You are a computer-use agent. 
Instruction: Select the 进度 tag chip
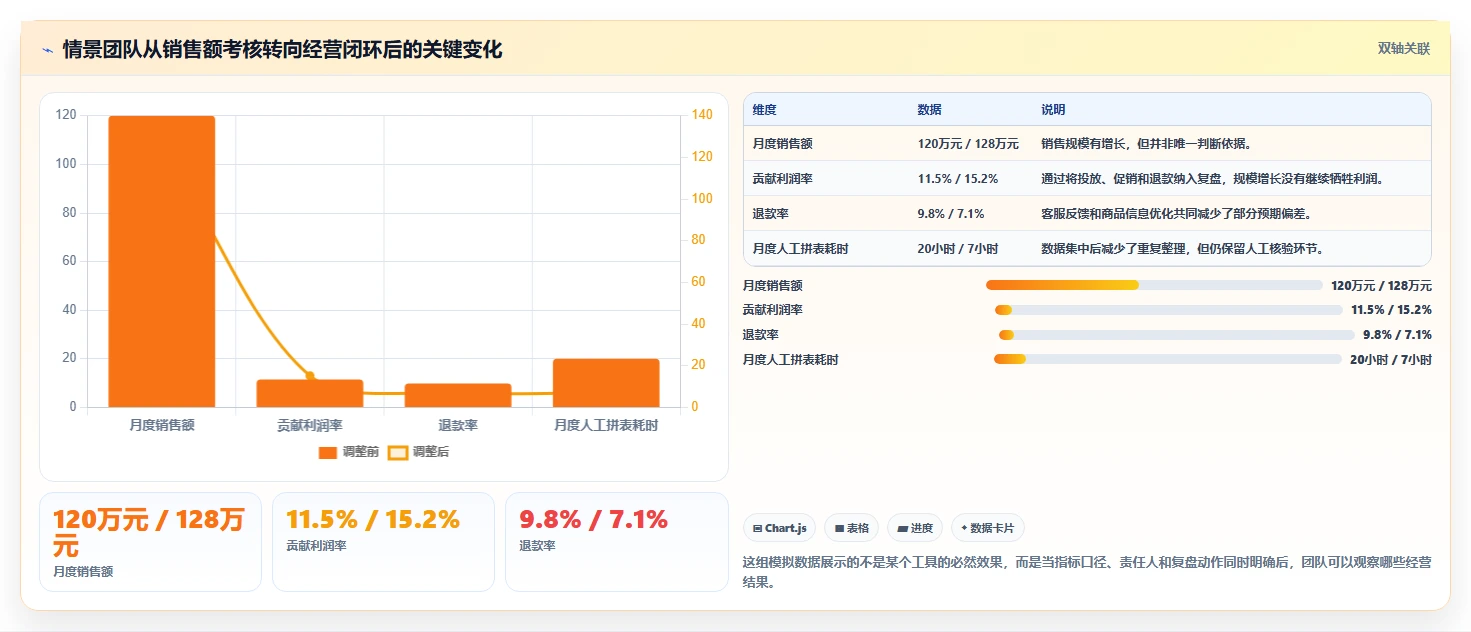(x=915, y=528)
